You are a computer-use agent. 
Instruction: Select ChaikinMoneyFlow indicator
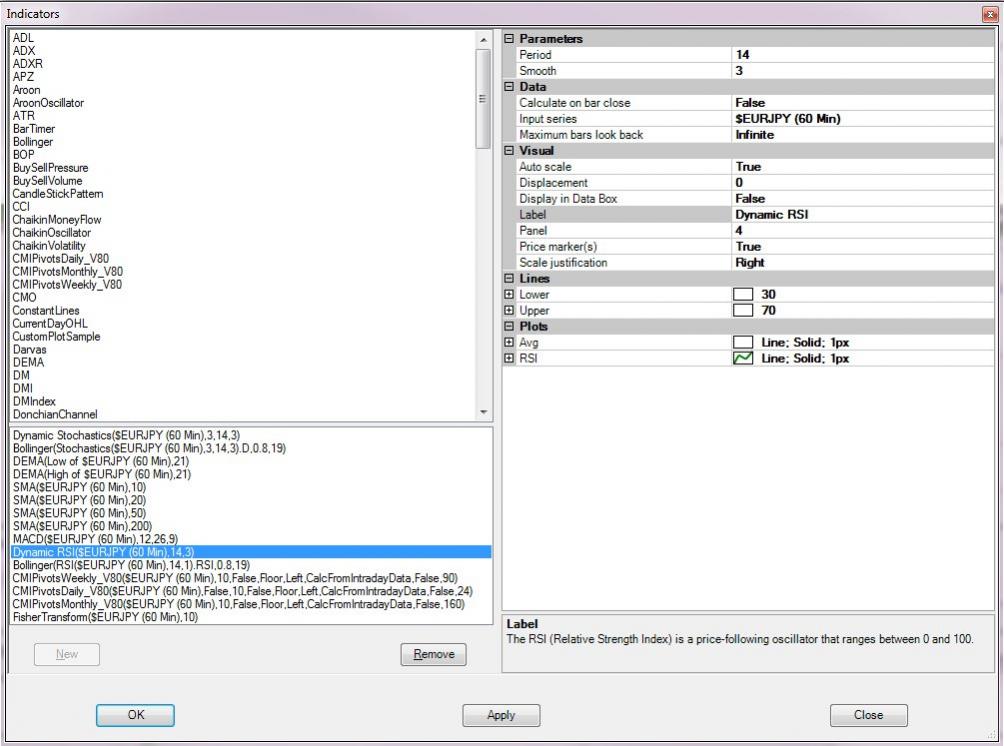pos(57,220)
